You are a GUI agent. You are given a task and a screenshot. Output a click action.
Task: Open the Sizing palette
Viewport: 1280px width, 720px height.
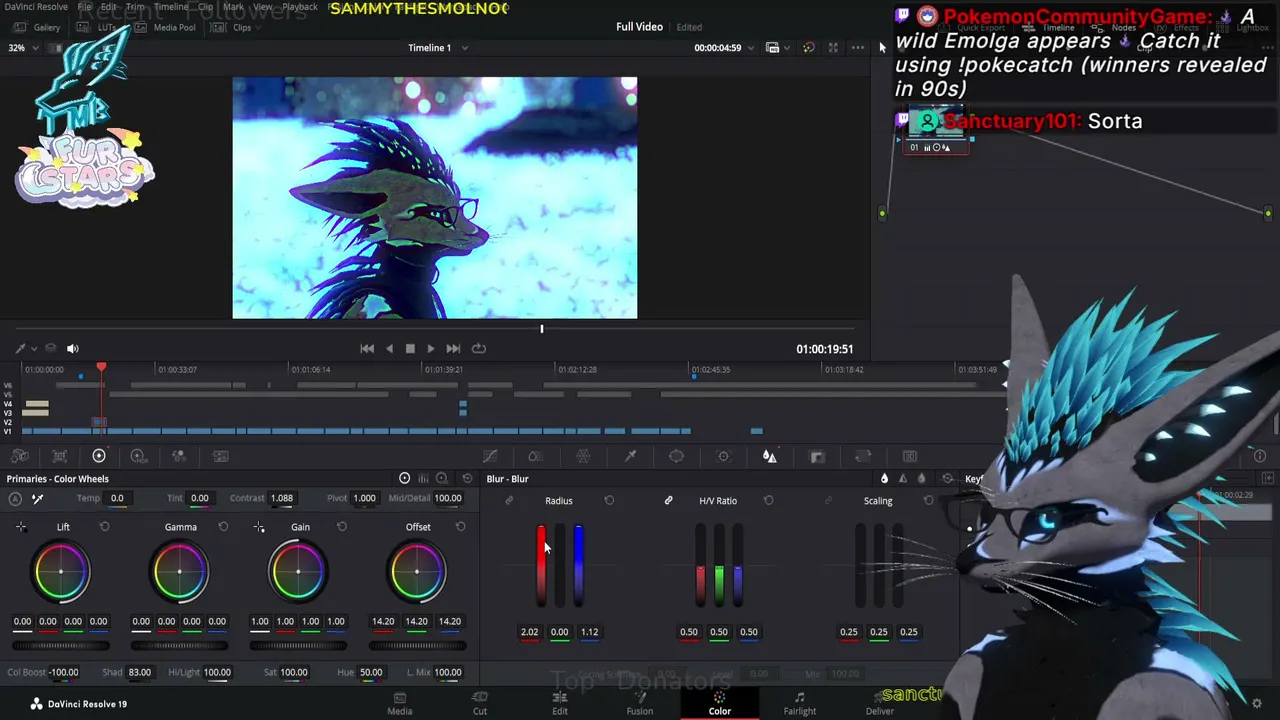pyautogui.click(x=863, y=456)
